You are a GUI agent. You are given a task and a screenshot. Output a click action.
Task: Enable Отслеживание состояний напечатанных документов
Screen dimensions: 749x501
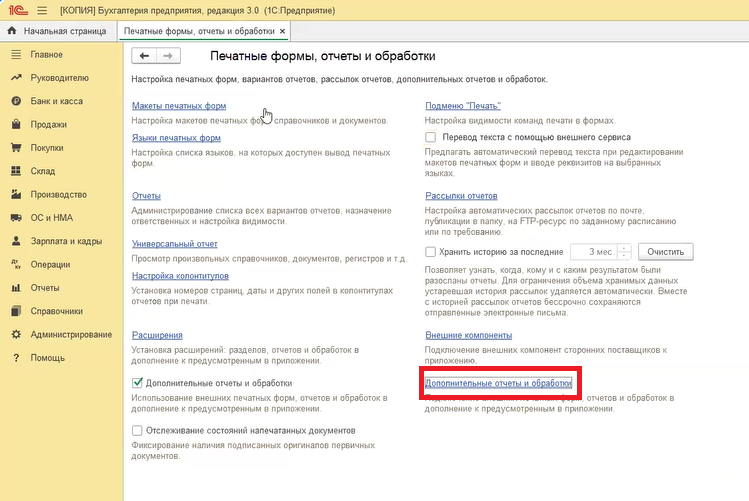coord(138,430)
